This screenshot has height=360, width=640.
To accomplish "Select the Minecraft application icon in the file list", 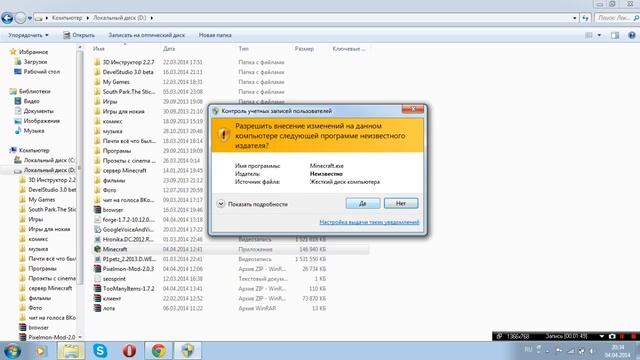I will click(x=97, y=249).
